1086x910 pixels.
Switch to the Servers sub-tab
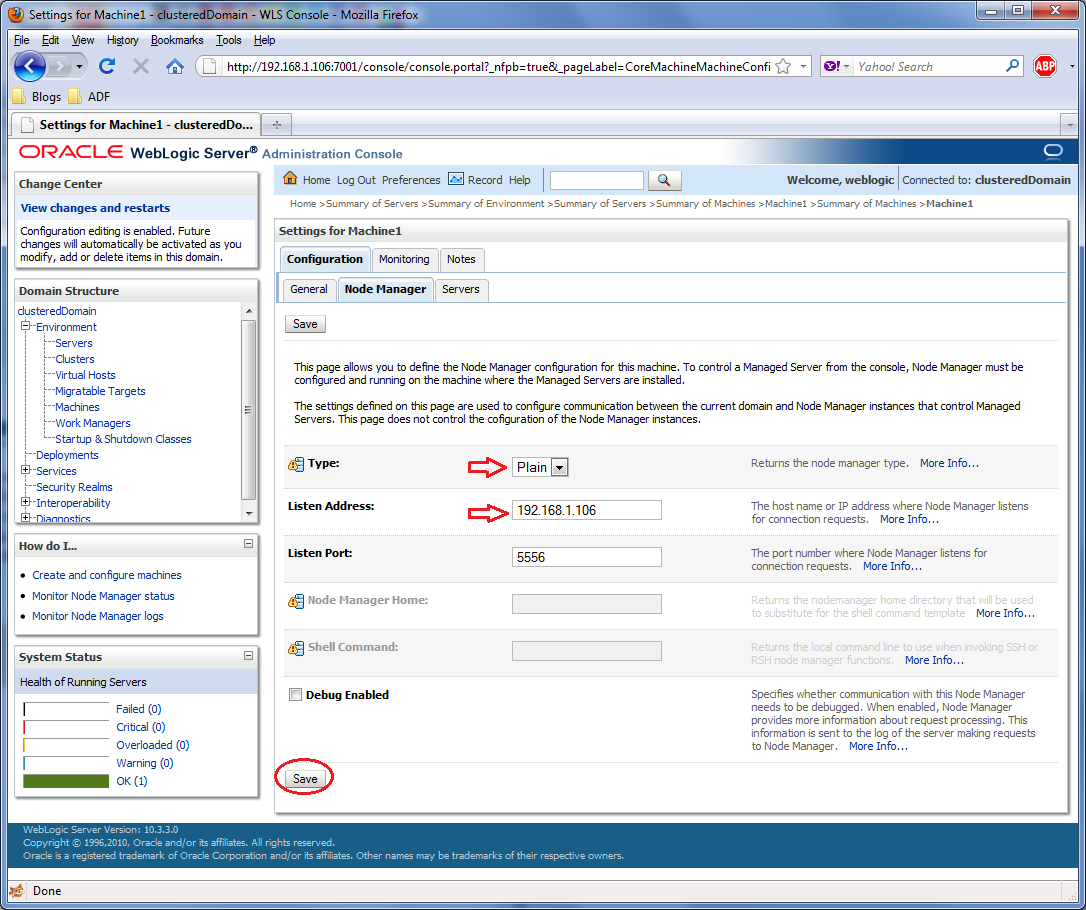pyautogui.click(x=461, y=289)
